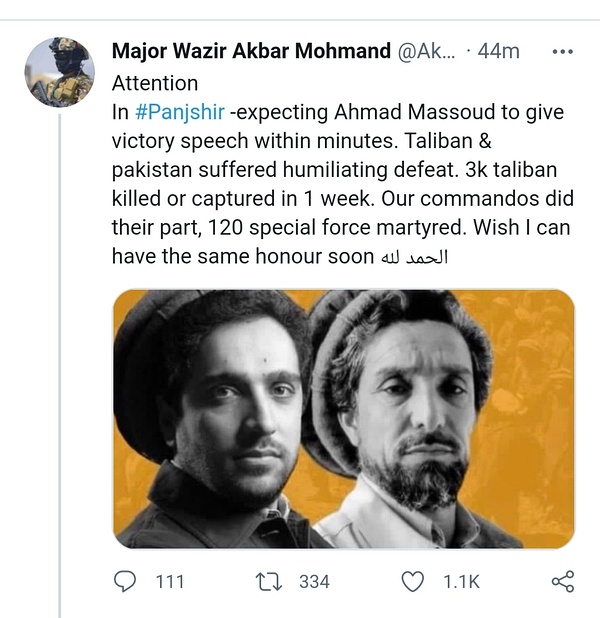Tap the retweet arrows icon
This screenshot has height=618, width=600.
267,581
